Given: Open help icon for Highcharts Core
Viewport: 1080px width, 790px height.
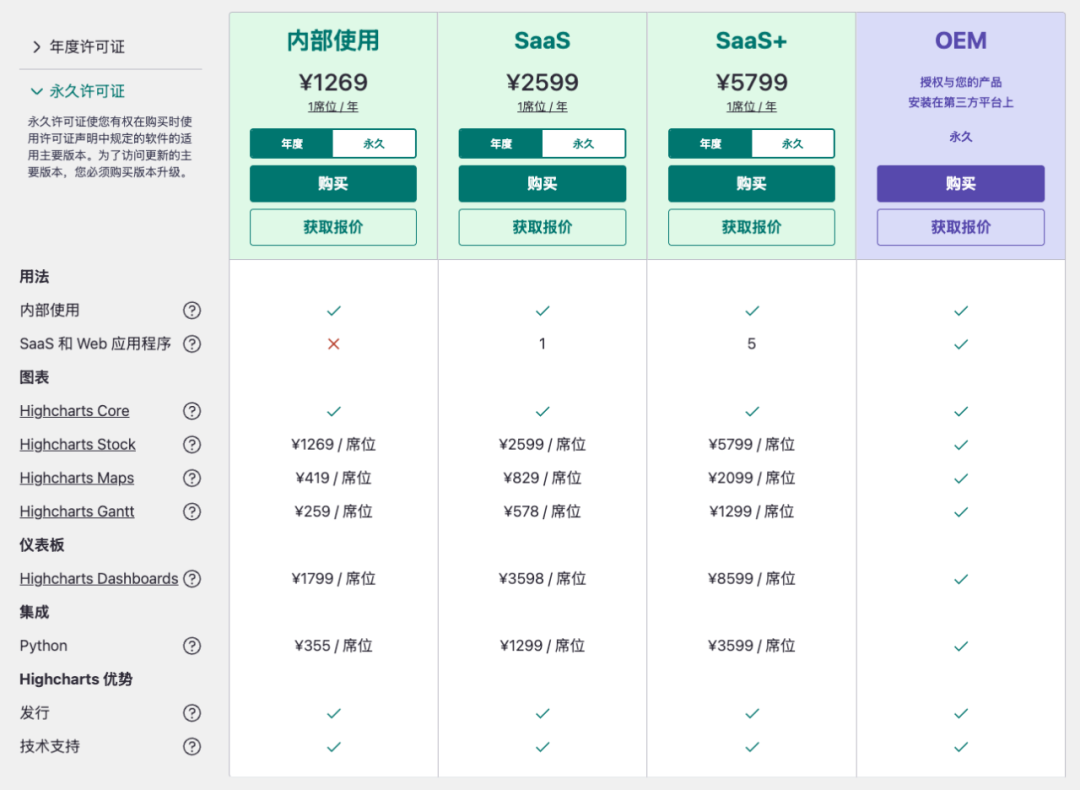Looking at the screenshot, I should (x=192, y=411).
